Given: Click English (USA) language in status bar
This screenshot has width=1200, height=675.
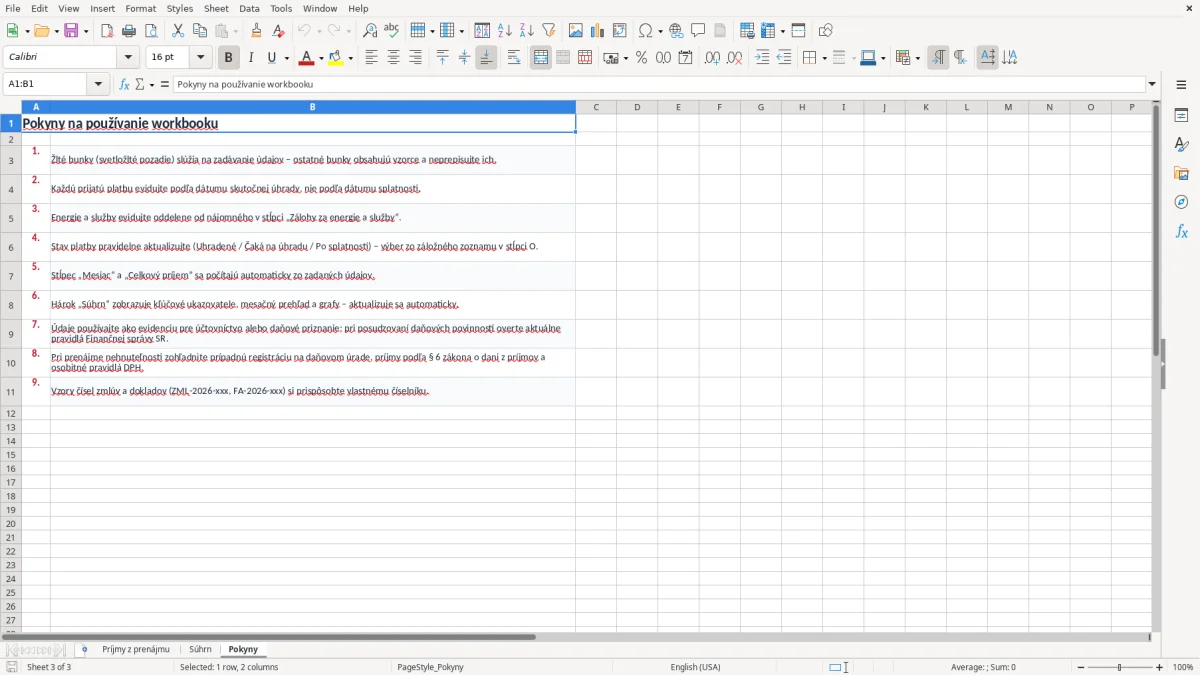Looking at the screenshot, I should pyautogui.click(x=695, y=667).
